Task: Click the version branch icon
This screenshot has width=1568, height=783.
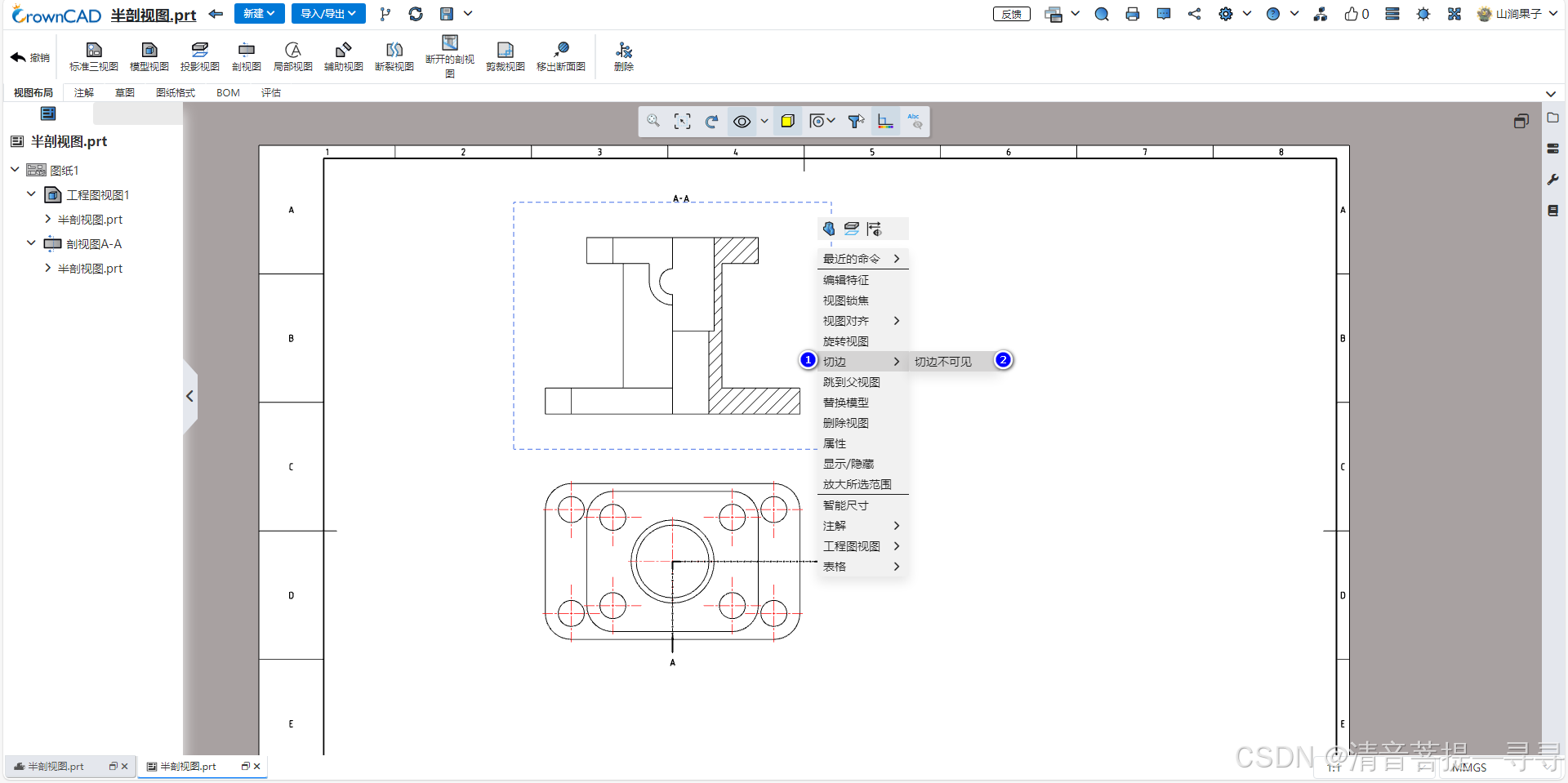Action: click(x=385, y=14)
